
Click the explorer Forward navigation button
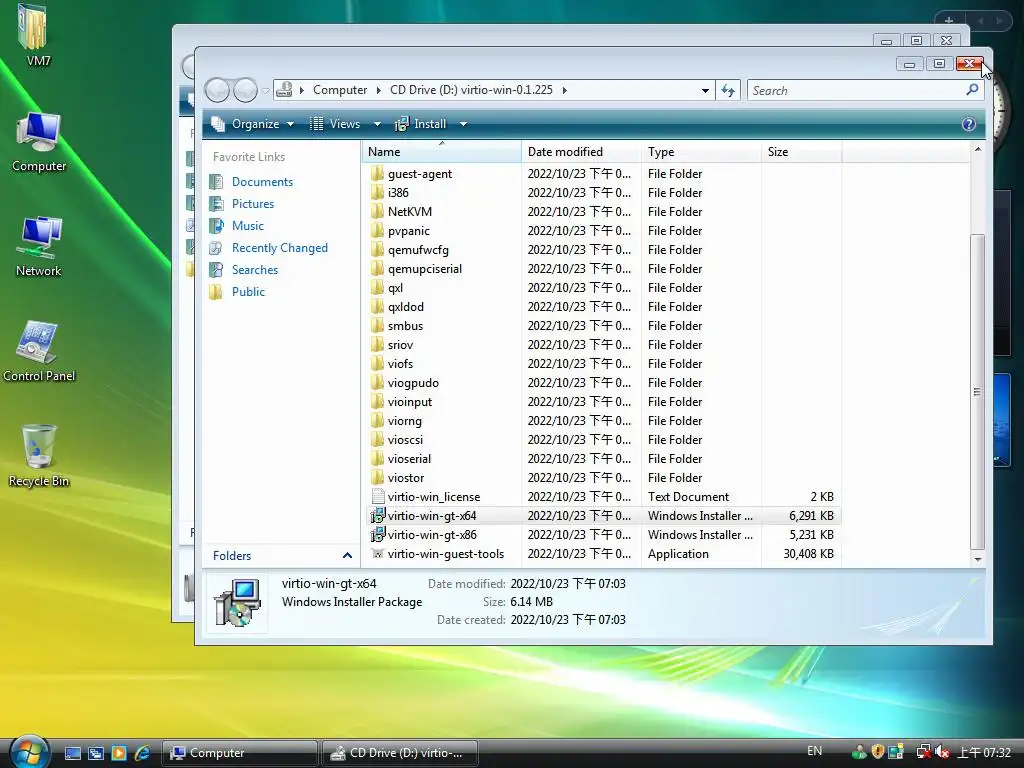(246, 90)
